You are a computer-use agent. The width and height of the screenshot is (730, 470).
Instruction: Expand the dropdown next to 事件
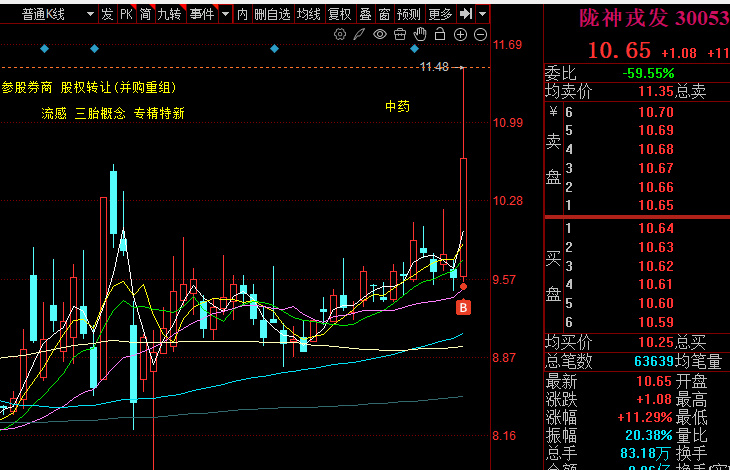[x=225, y=14]
